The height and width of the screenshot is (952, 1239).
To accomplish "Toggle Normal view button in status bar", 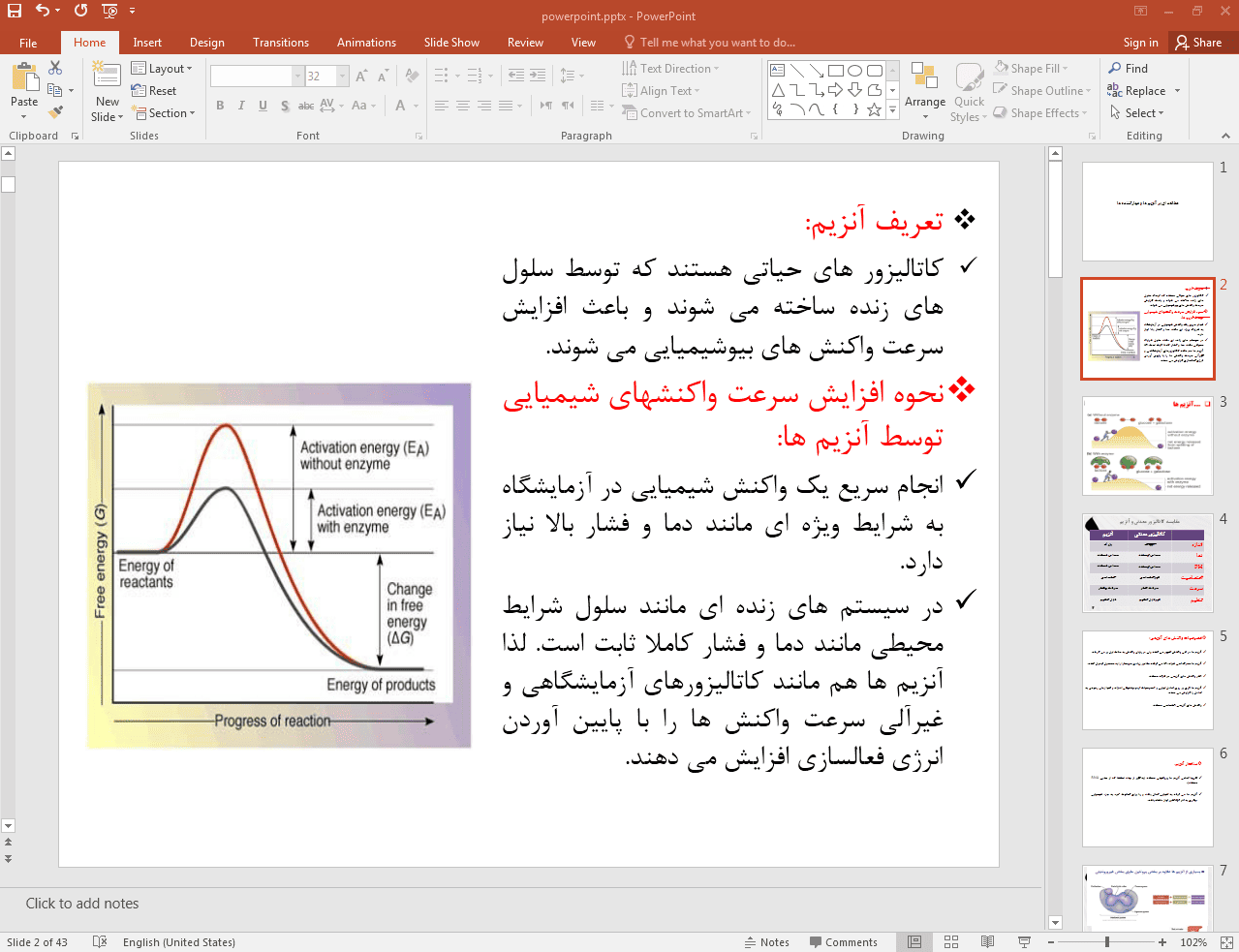I will pyautogui.click(x=914, y=941).
